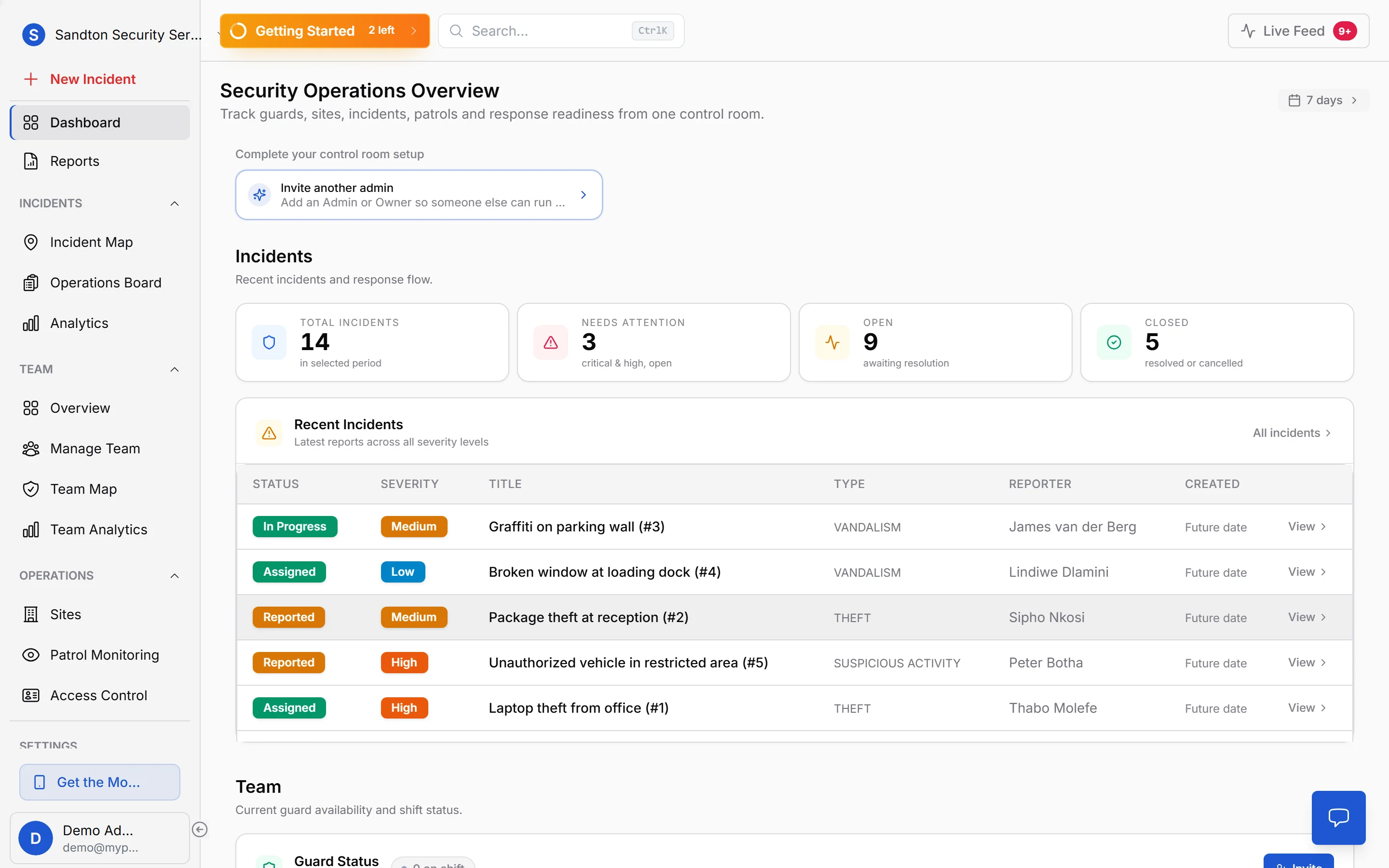The width and height of the screenshot is (1389, 868).
Task: Open the Incident Map from the sidebar
Action: pyautogui.click(x=91, y=242)
